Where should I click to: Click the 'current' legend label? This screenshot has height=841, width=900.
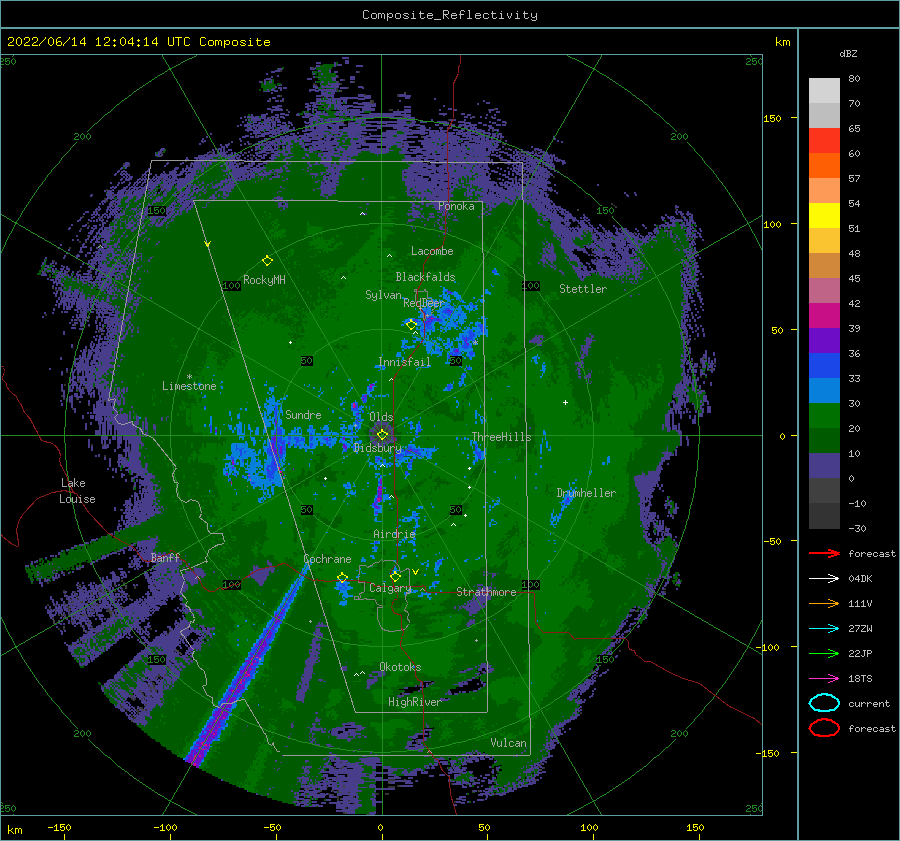[x=868, y=703]
